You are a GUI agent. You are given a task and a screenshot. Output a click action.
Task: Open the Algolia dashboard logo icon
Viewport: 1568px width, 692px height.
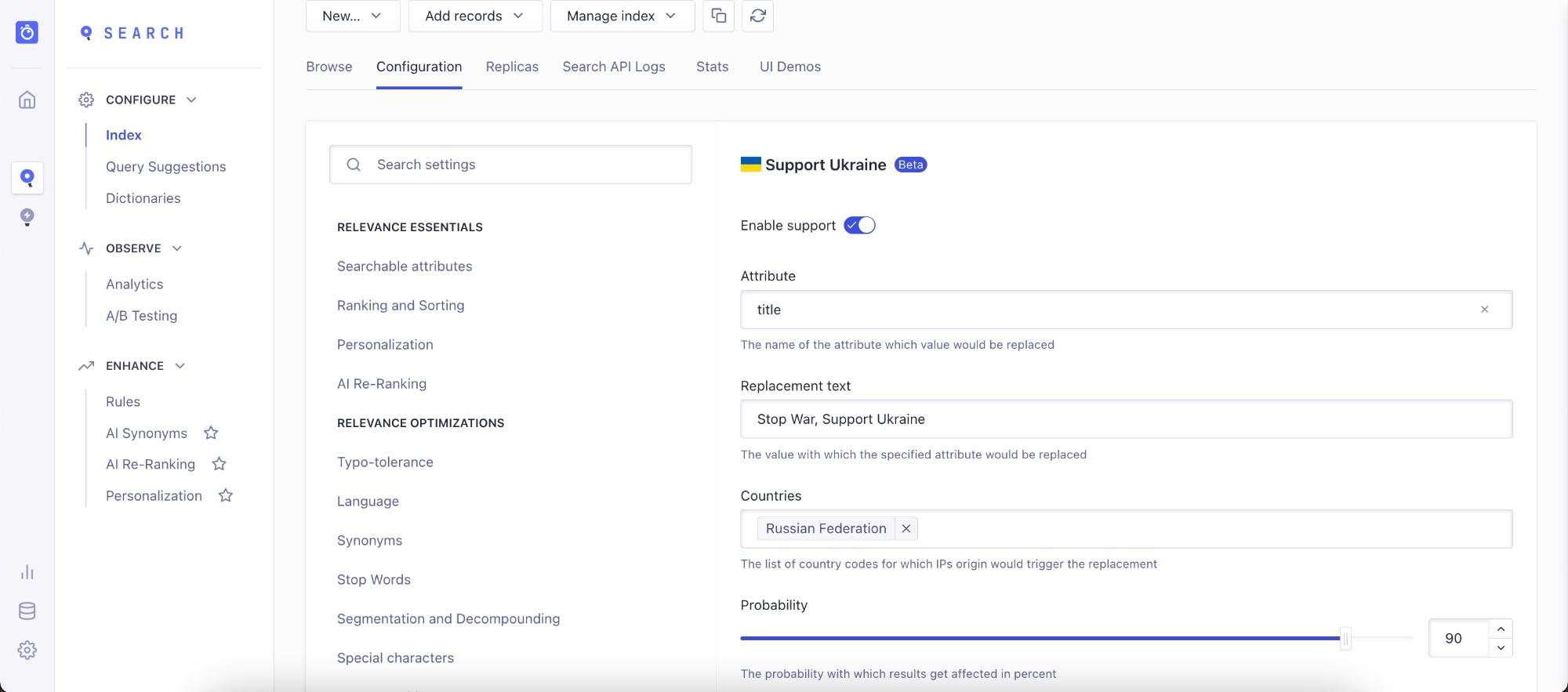(27, 32)
